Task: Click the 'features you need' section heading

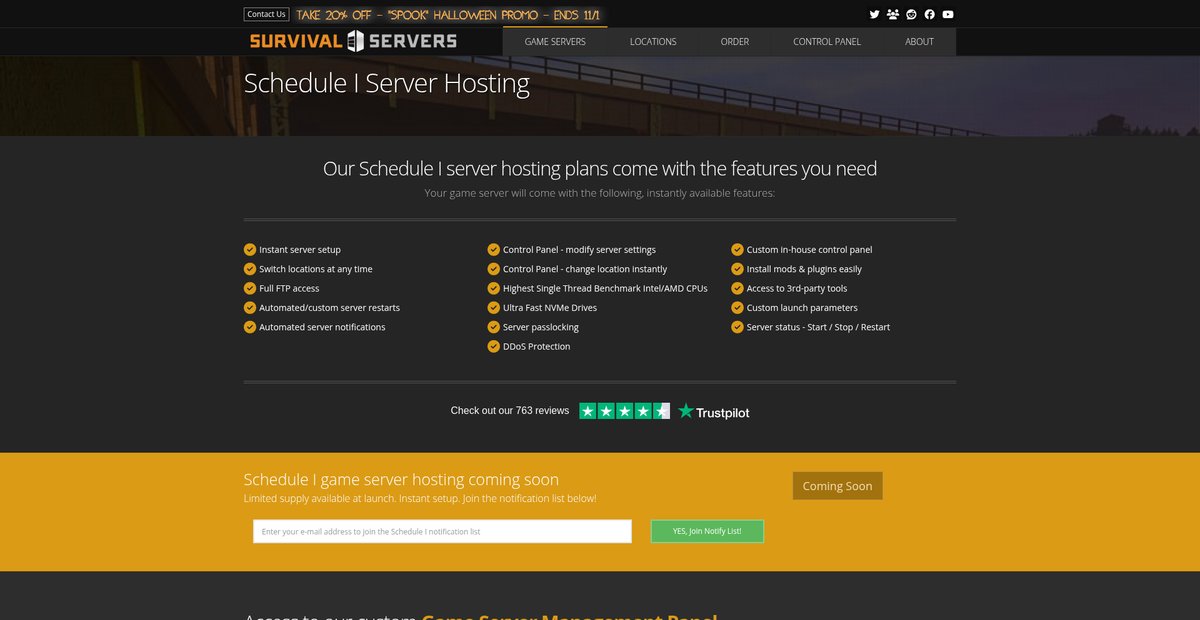Action: pyautogui.click(x=600, y=168)
